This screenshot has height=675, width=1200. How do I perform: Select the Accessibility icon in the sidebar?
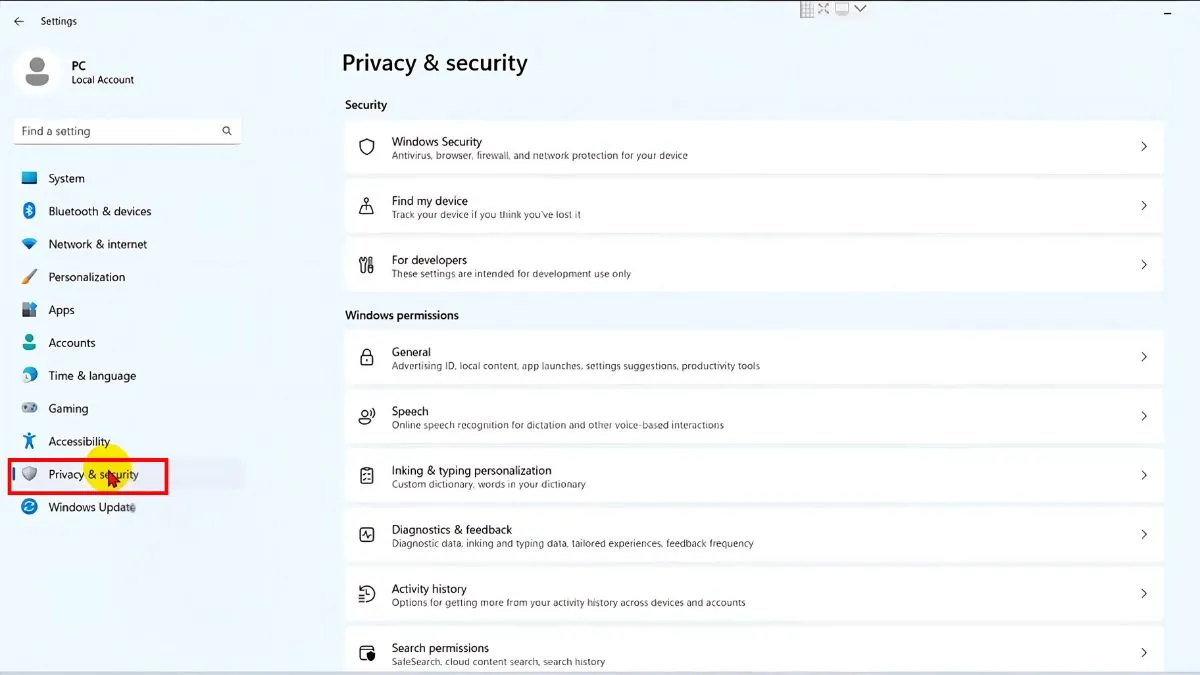(x=26, y=441)
